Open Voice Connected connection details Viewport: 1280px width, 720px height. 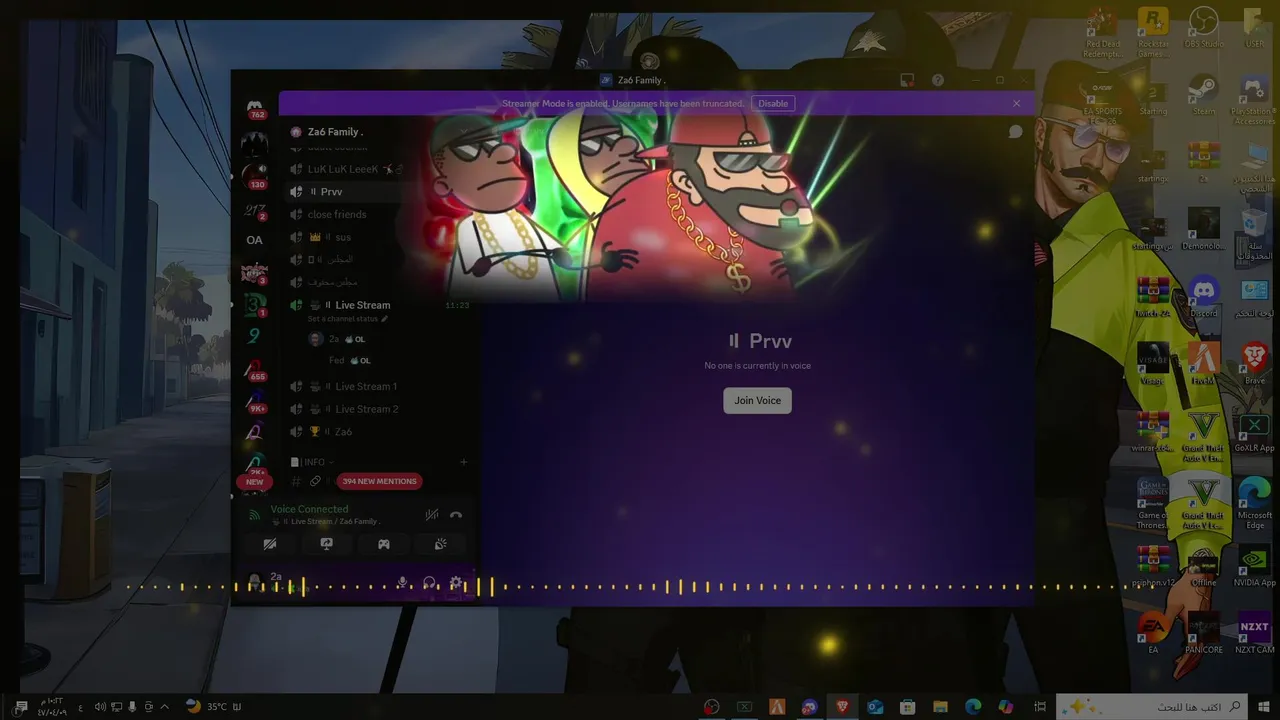309,509
